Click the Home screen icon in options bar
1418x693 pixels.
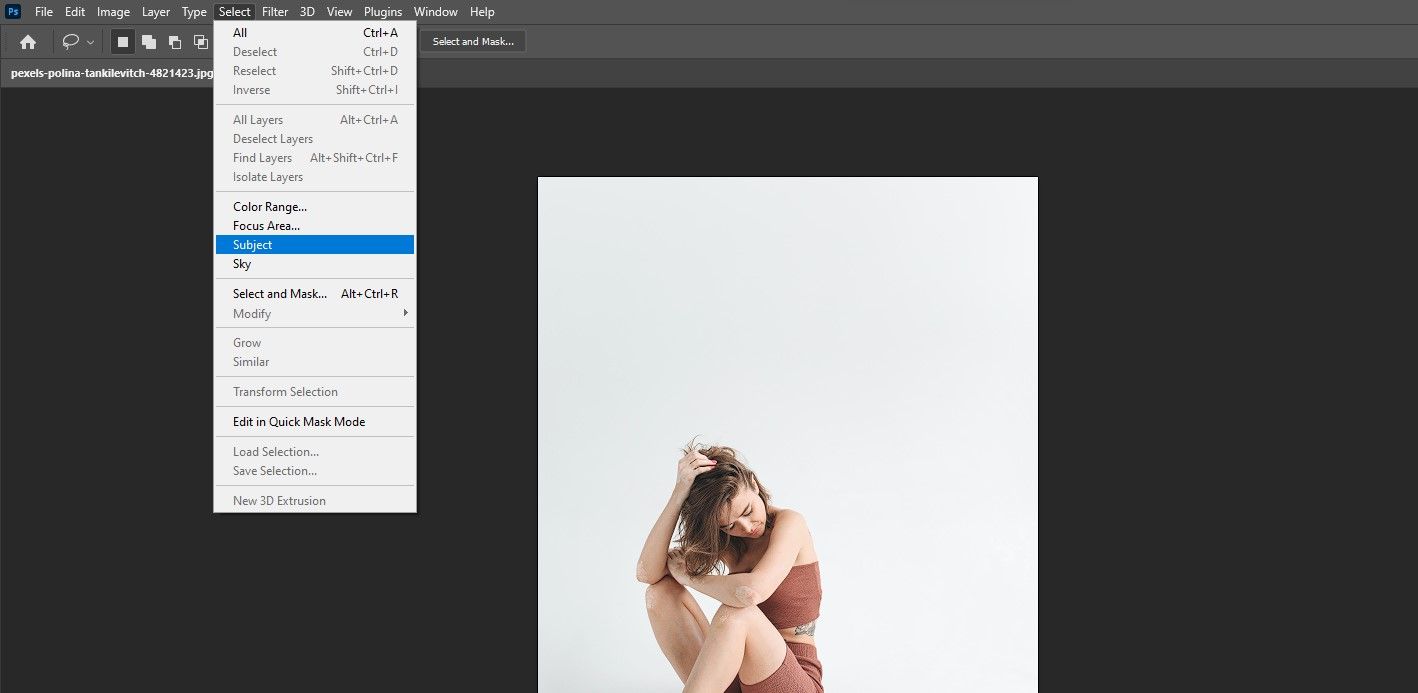click(27, 41)
